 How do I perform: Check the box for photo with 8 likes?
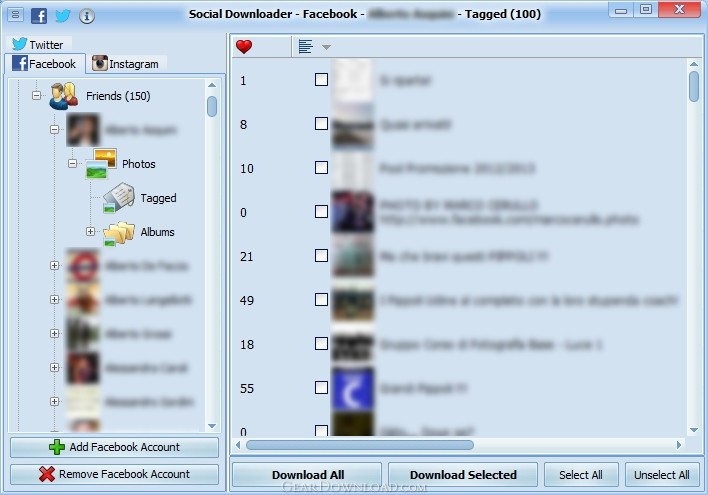click(321, 124)
